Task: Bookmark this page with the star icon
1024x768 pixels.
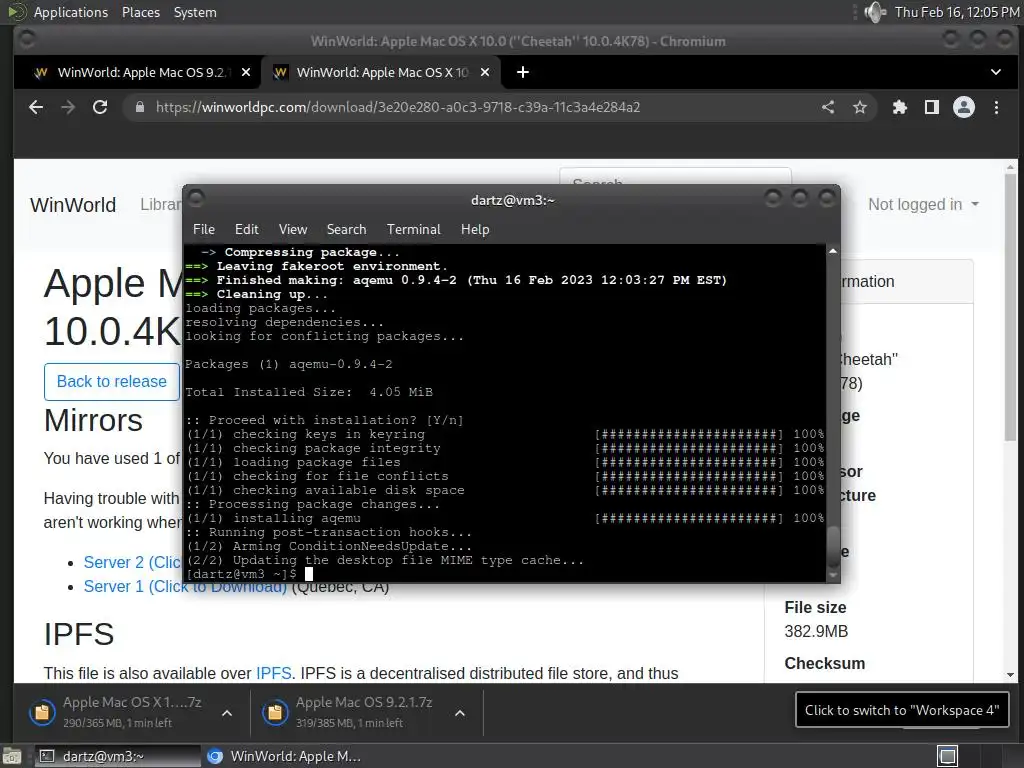Action: click(x=859, y=107)
